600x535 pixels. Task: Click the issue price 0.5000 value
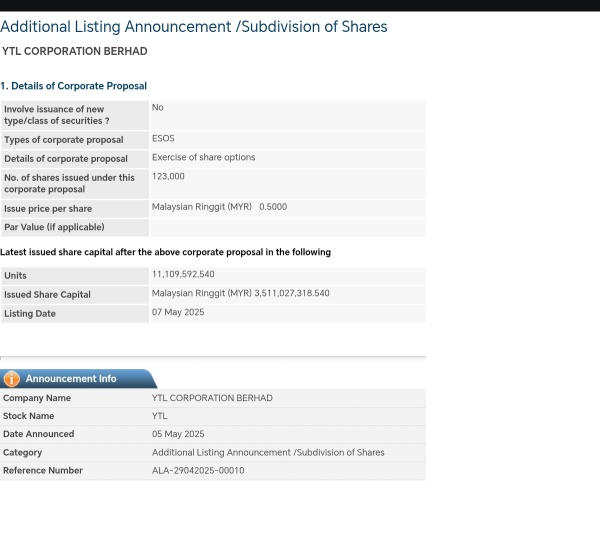(273, 207)
